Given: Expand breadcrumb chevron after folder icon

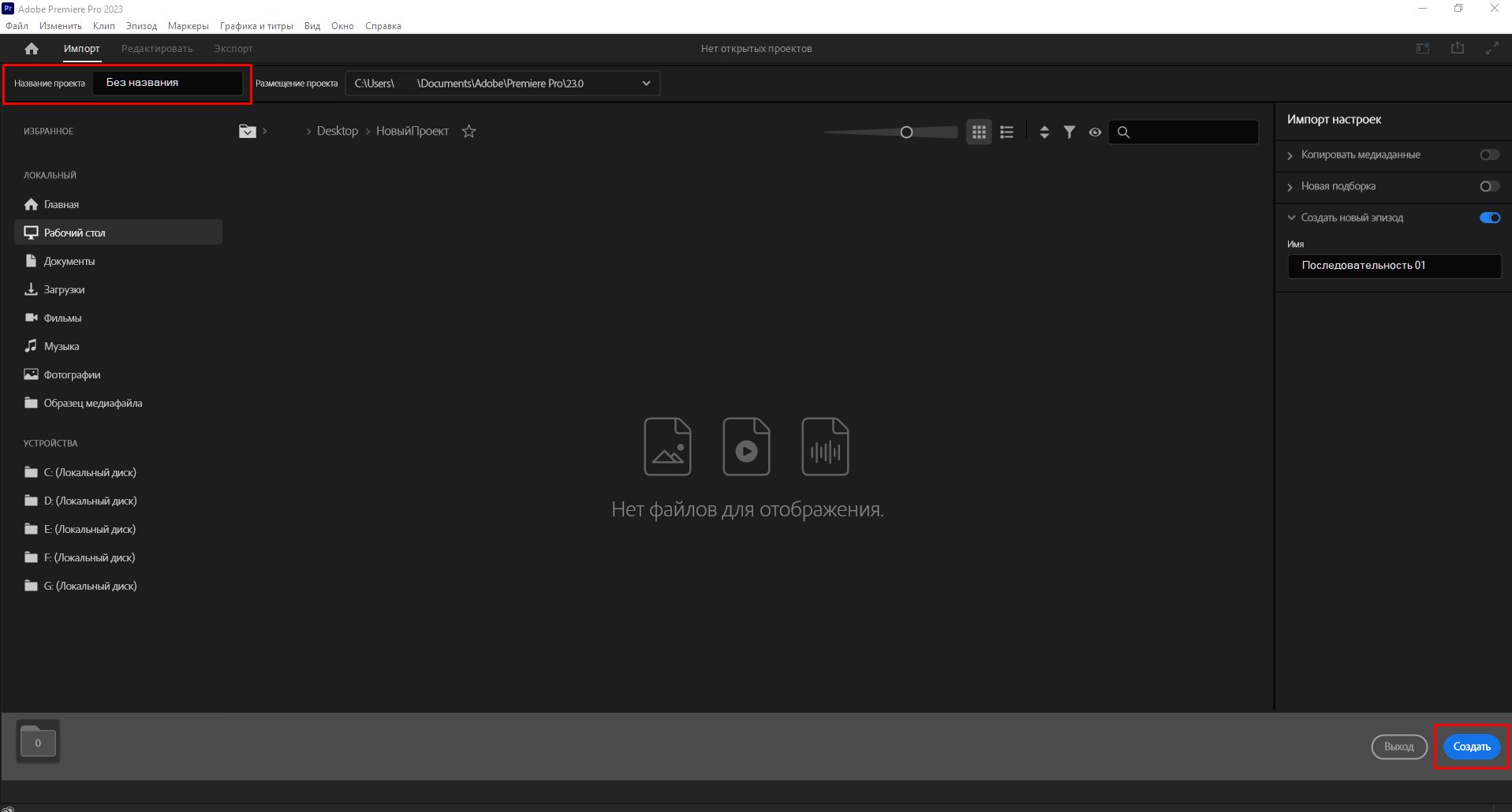Looking at the screenshot, I should 265,132.
